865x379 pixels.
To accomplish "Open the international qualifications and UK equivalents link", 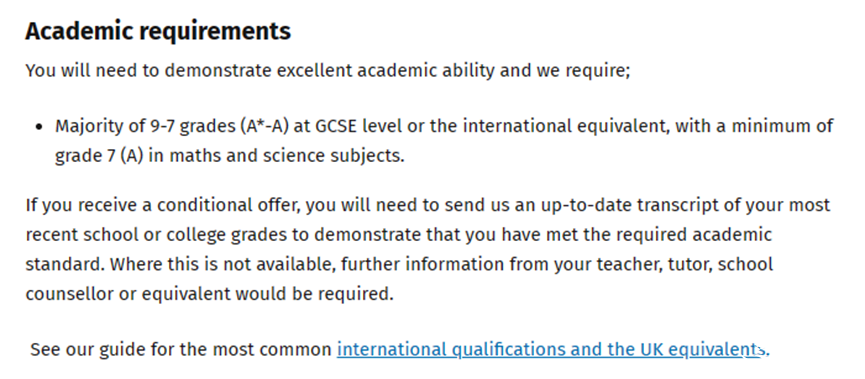I will click(x=553, y=349).
